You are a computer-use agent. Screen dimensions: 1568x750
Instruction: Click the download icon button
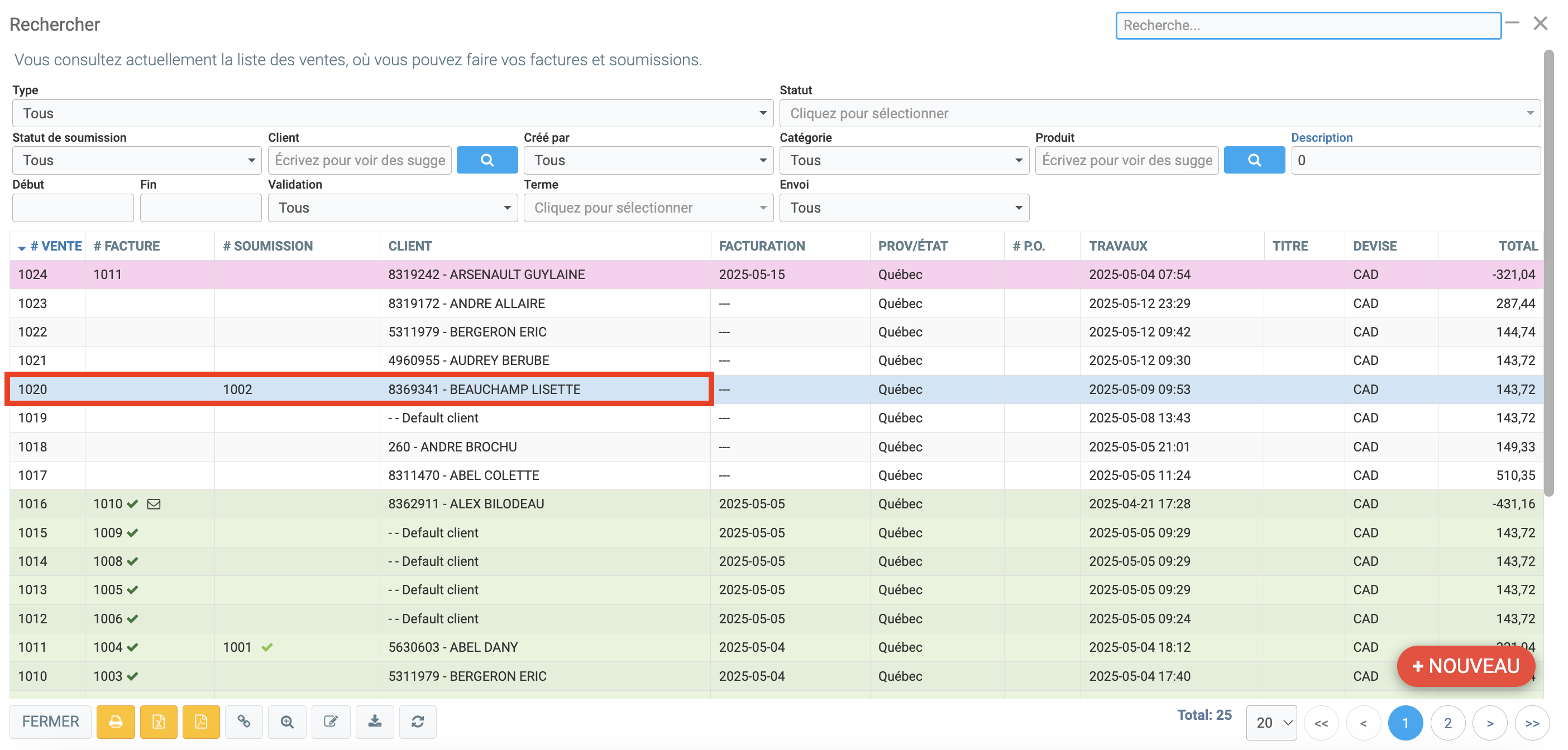(x=374, y=722)
